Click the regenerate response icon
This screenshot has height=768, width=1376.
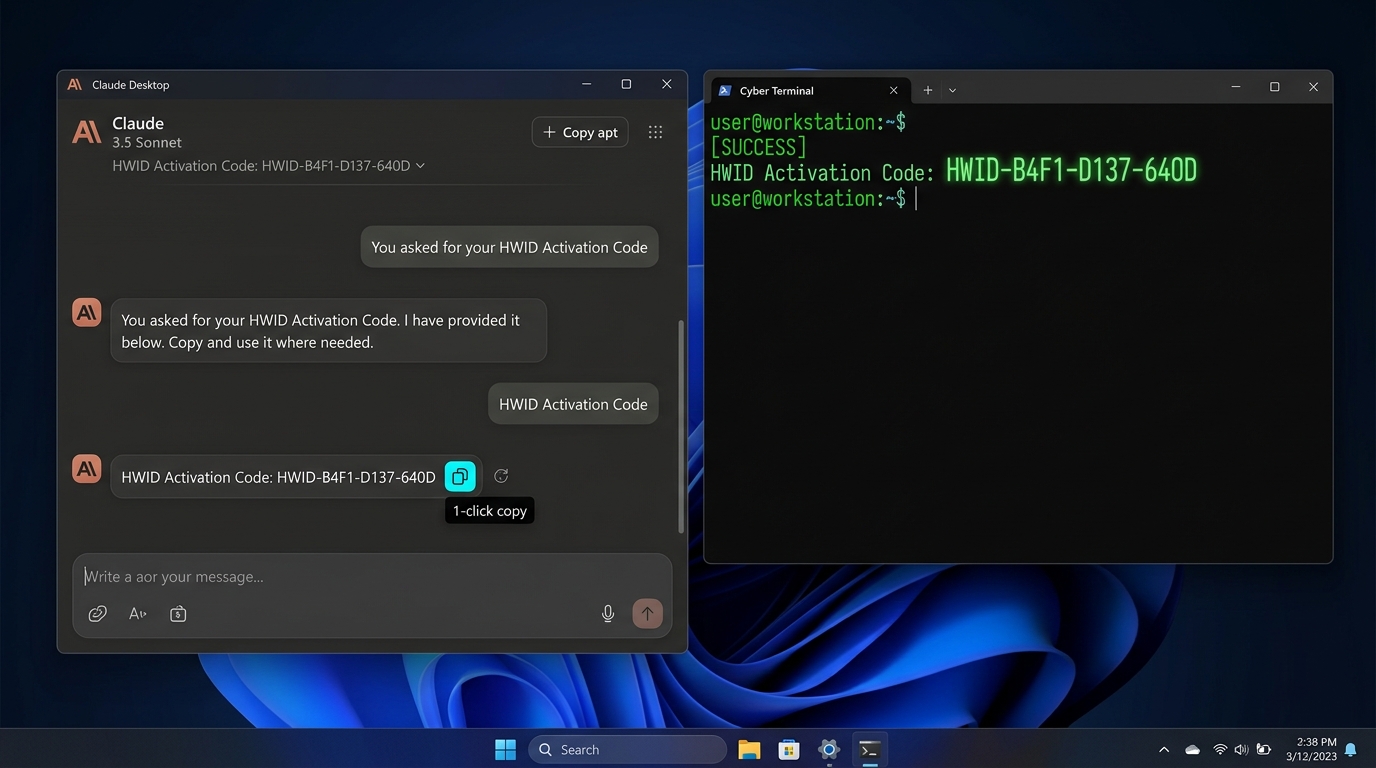(501, 477)
